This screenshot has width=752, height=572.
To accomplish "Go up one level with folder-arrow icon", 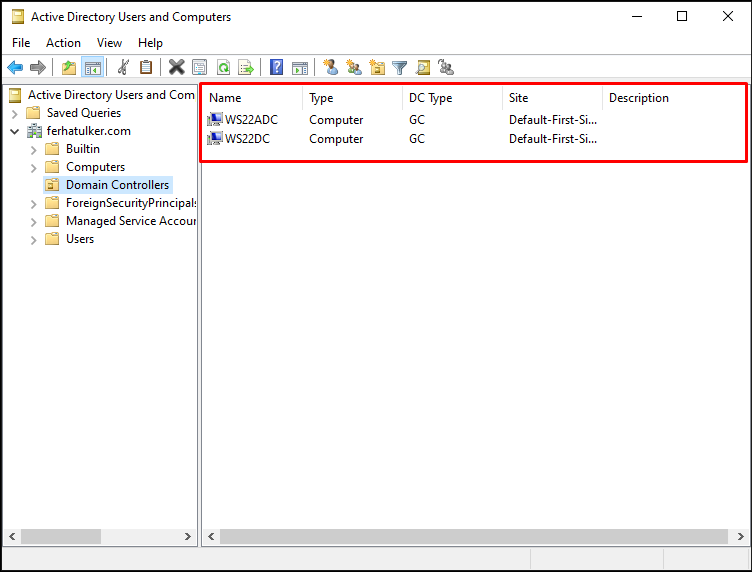I will 69,68.
